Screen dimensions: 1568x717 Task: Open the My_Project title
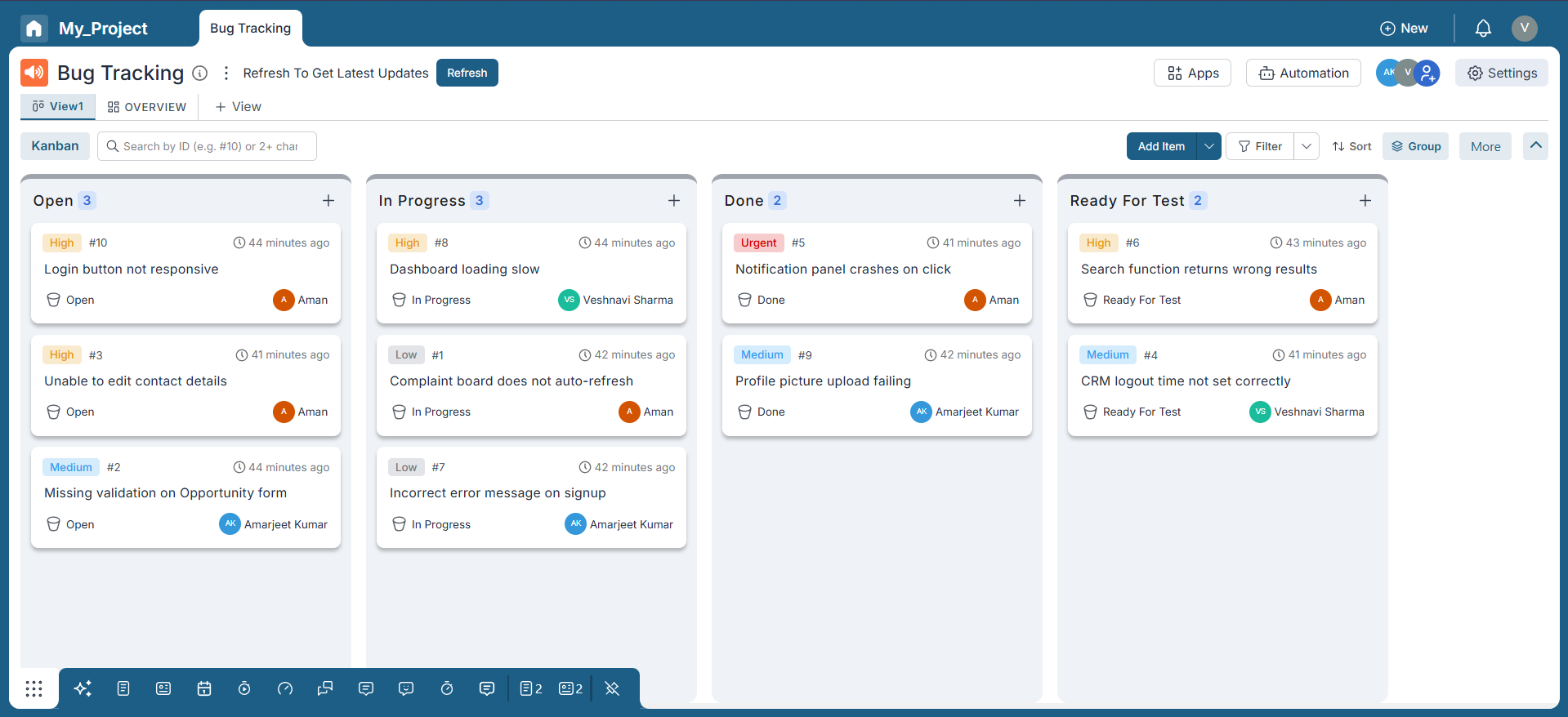[x=103, y=29]
